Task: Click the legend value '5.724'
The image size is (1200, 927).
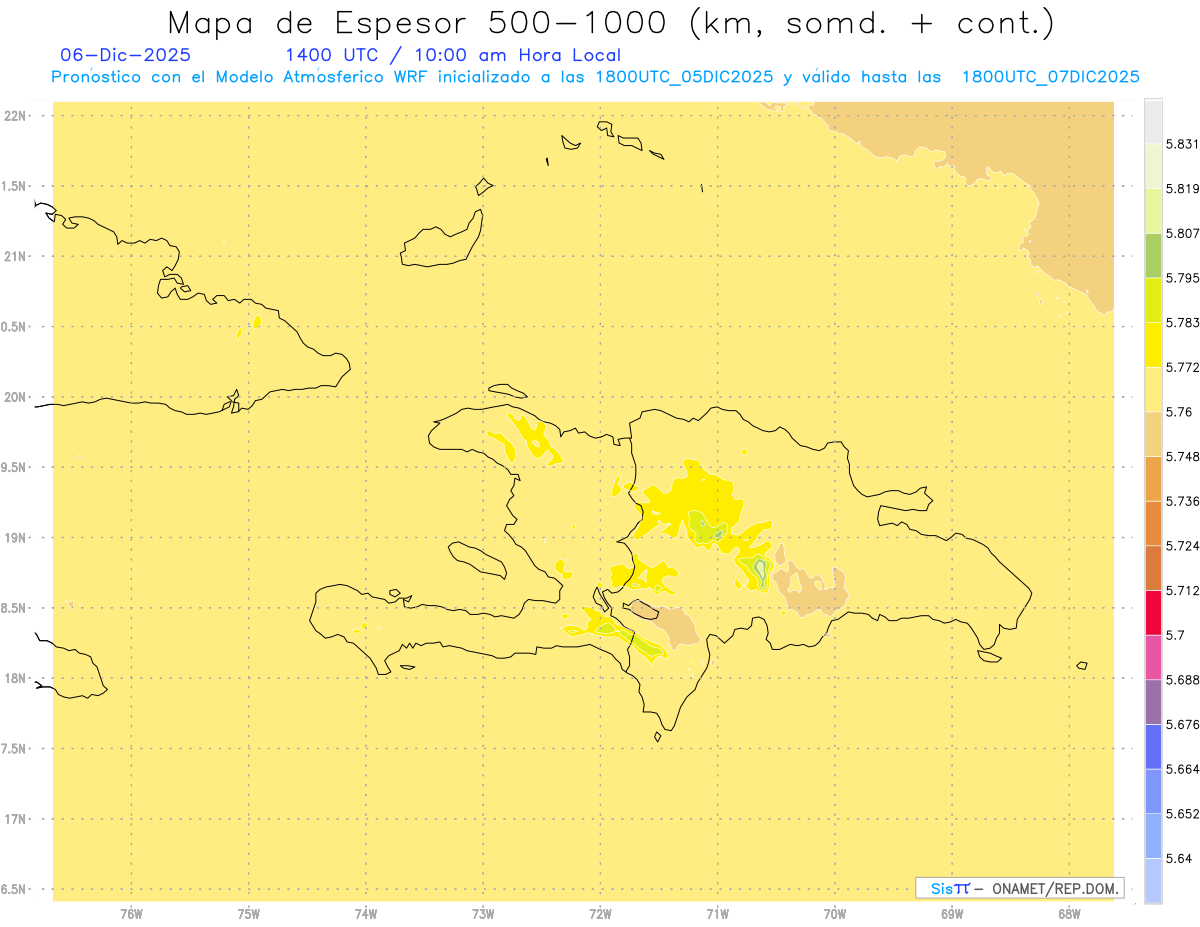Action: pos(1183,546)
